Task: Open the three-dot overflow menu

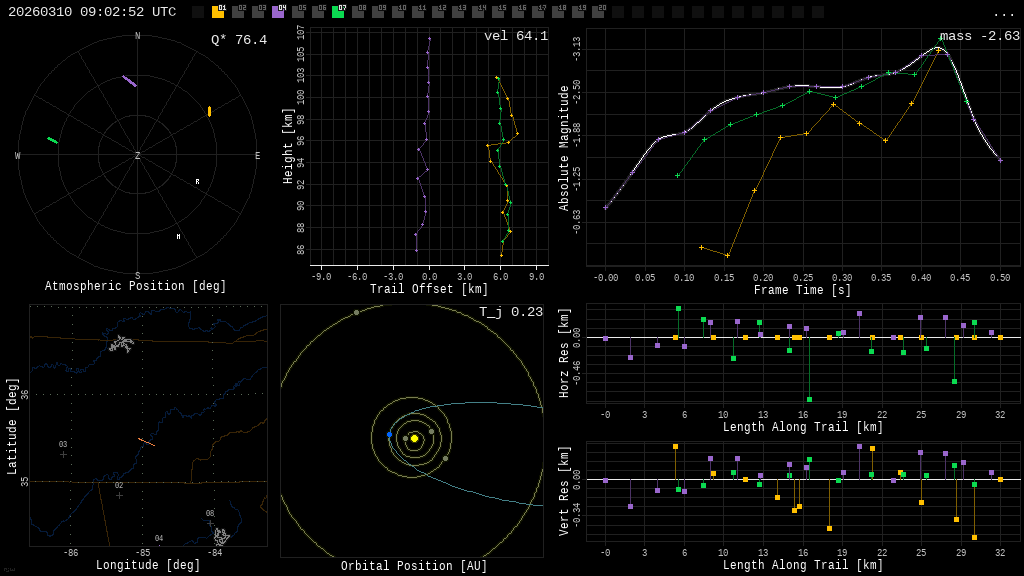Action: click(x=1003, y=13)
